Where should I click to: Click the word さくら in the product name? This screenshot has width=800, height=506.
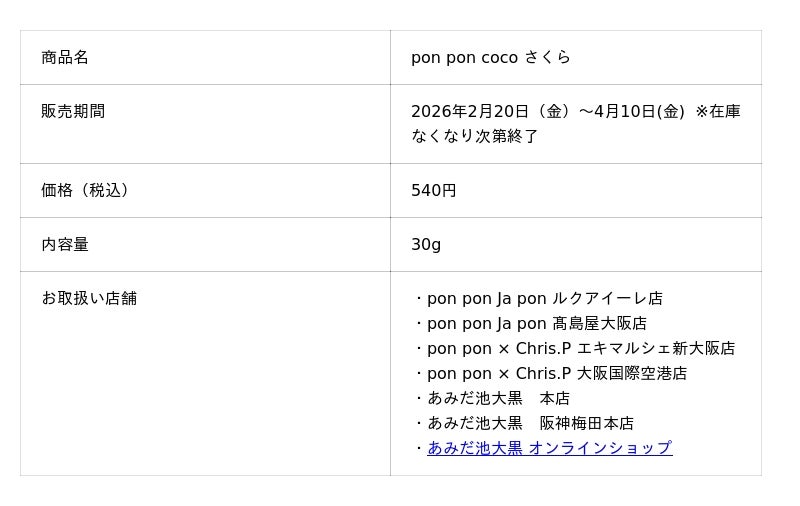[x=548, y=57]
